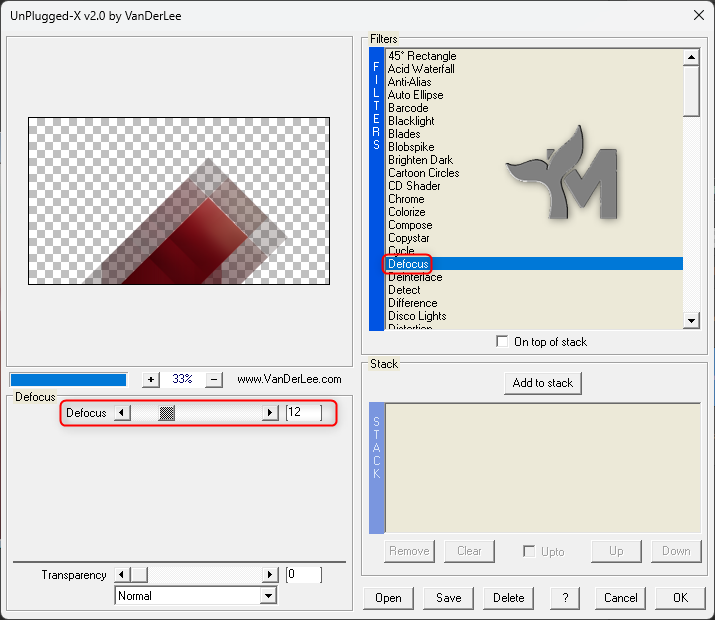The image size is (715, 620).
Task: Click the empty stack list area
Action: point(543,468)
